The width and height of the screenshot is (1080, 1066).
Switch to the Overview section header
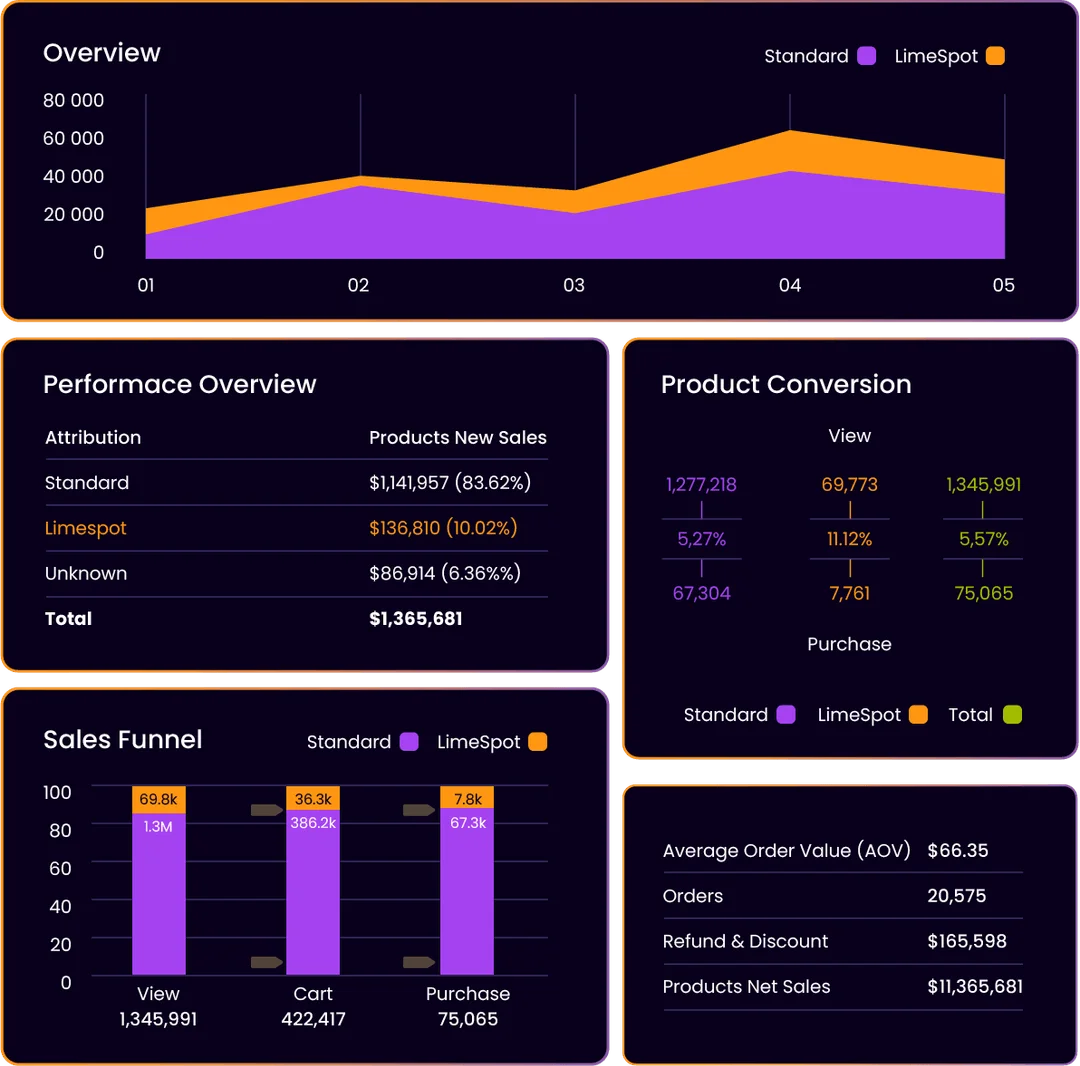coord(102,53)
